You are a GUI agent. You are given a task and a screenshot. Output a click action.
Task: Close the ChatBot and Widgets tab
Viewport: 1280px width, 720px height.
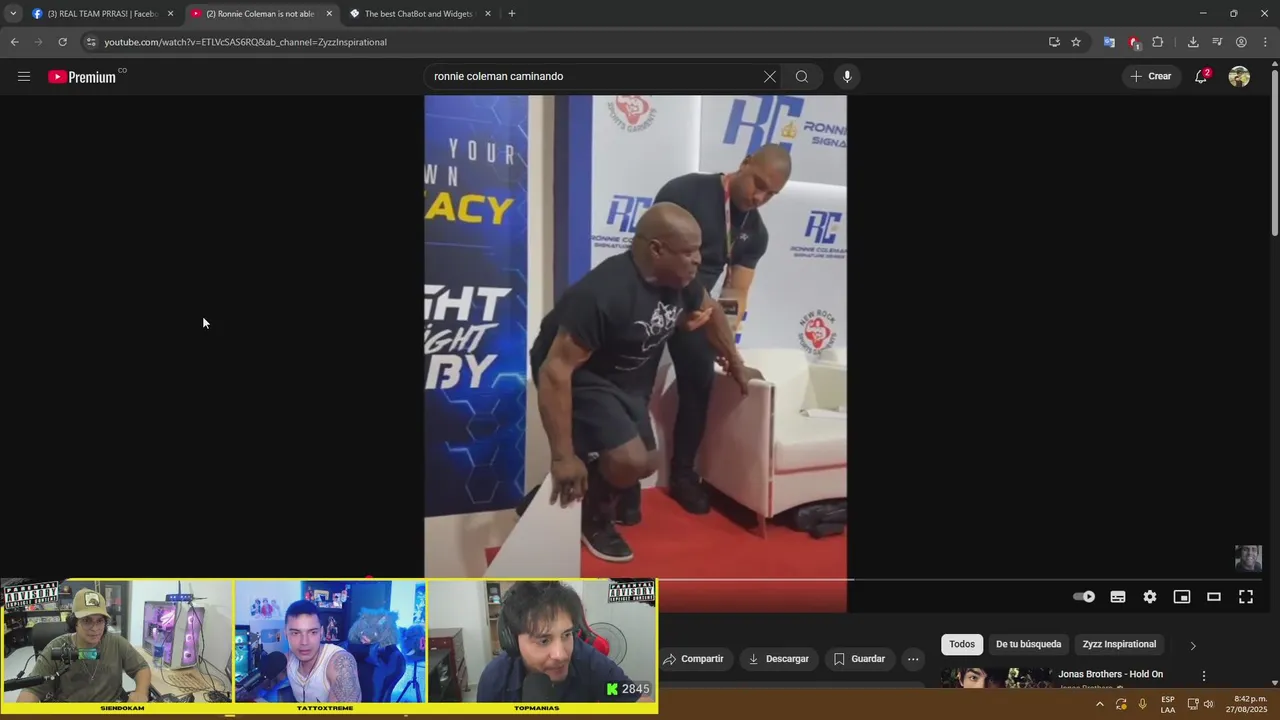(x=488, y=14)
